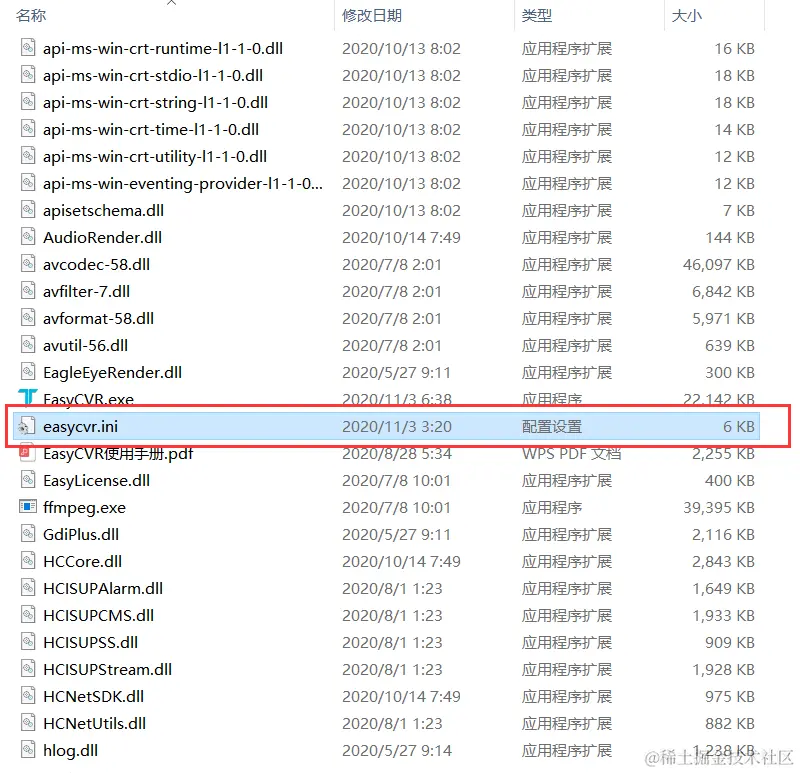Click the HCCore.dll file icon

click(28, 561)
